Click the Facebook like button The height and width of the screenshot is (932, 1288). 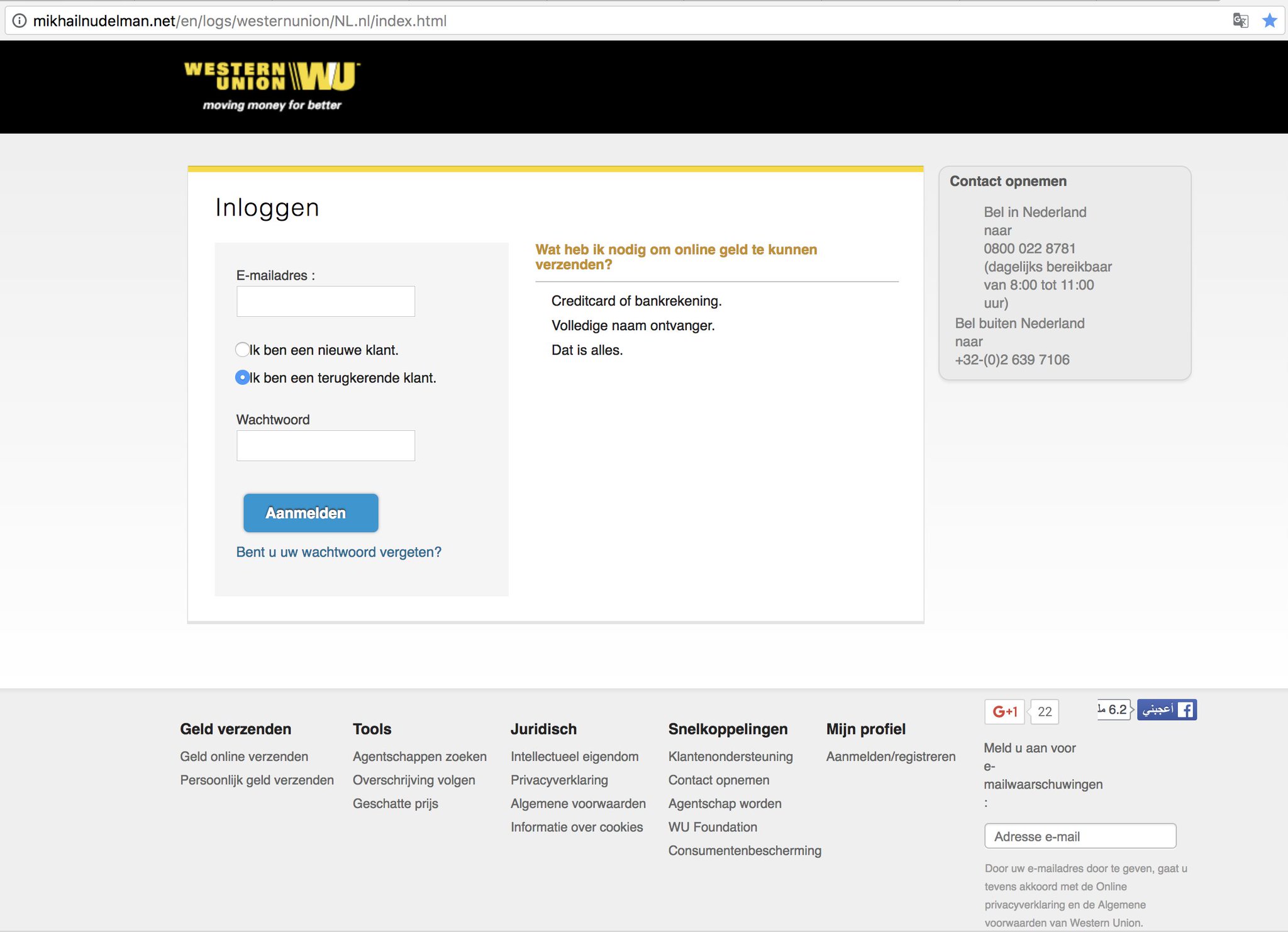point(1167,709)
